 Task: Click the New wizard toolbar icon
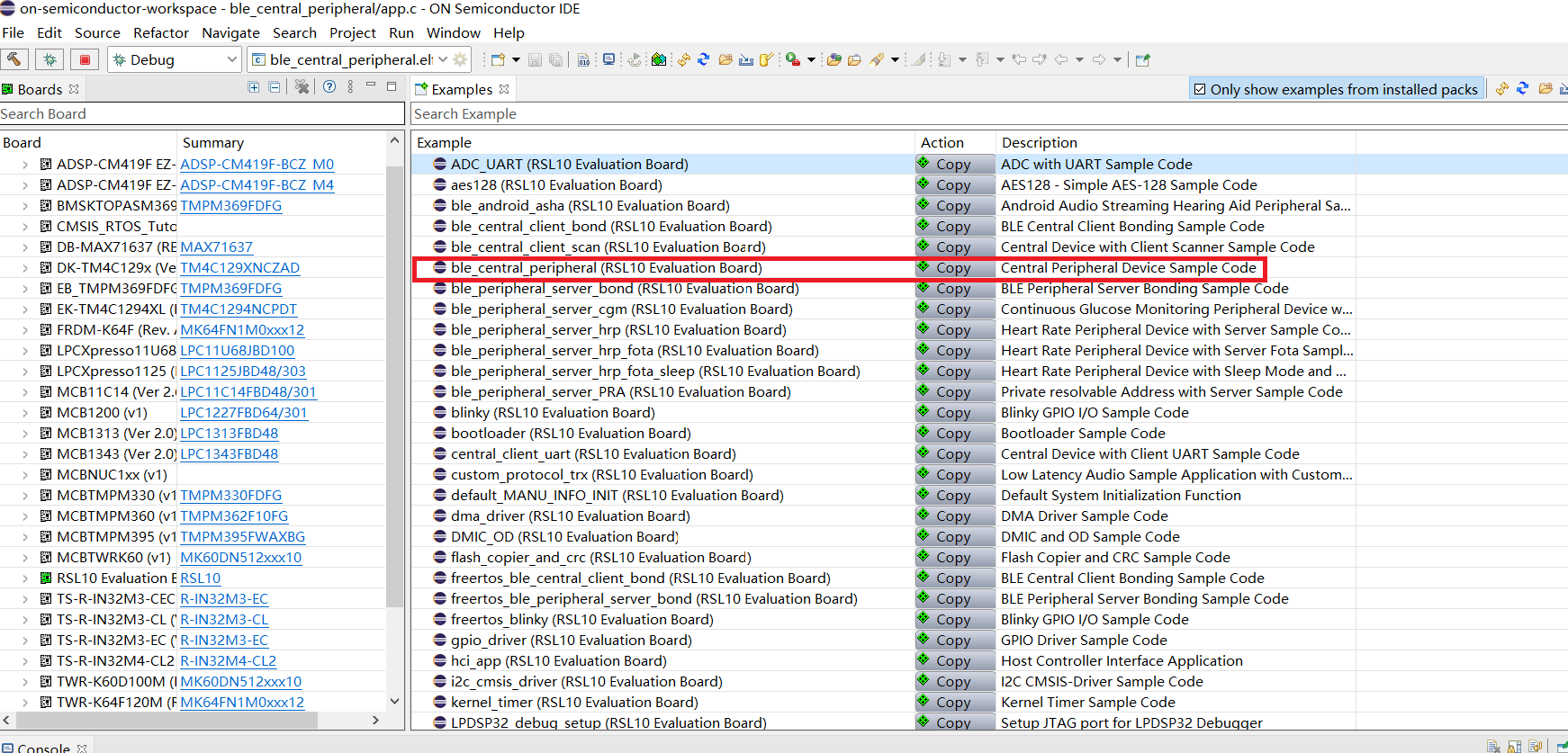(497, 59)
